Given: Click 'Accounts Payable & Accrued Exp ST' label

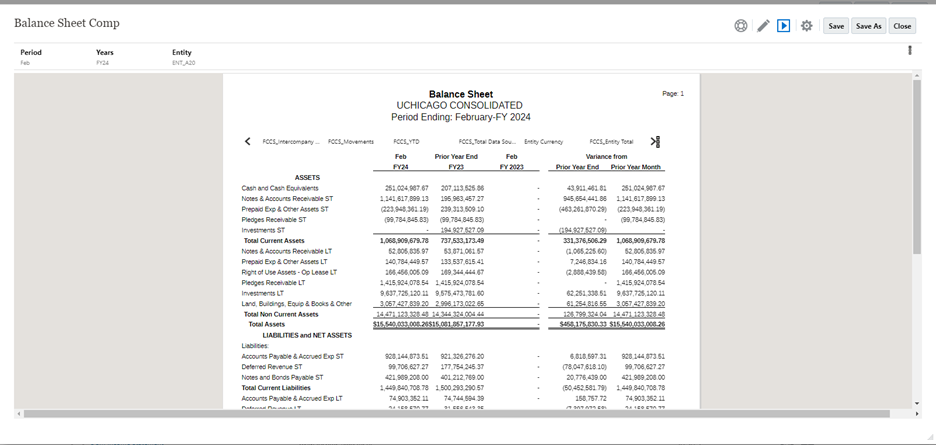Looking at the screenshot, I should pyautogui.click(x=292, y=357).
